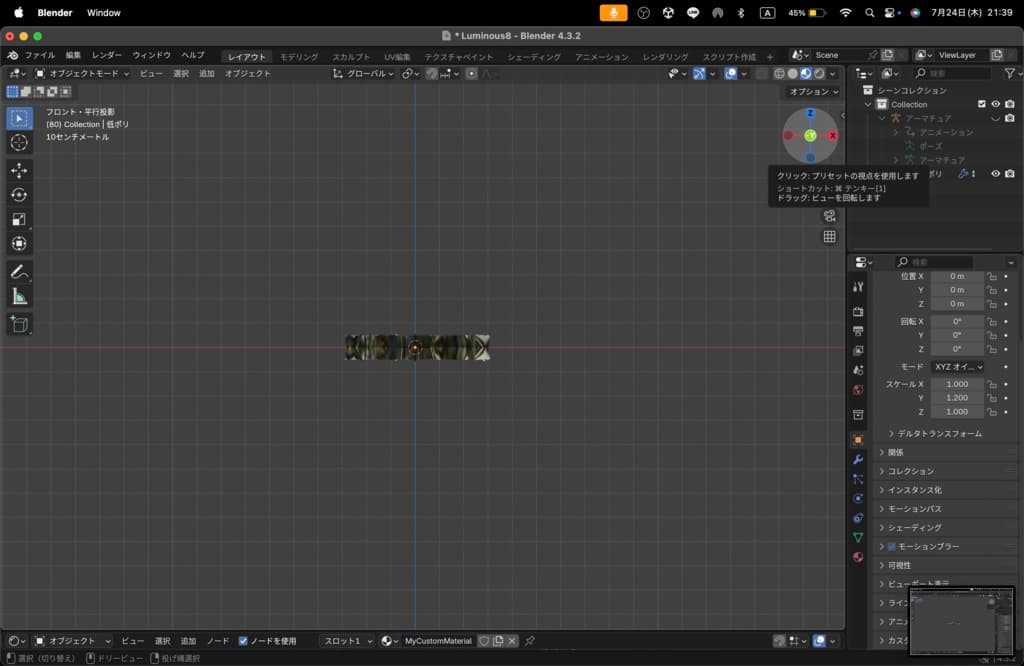Open the ファイル menu
The height and width of the screenshot is (666, 1024).
point(39,55)
